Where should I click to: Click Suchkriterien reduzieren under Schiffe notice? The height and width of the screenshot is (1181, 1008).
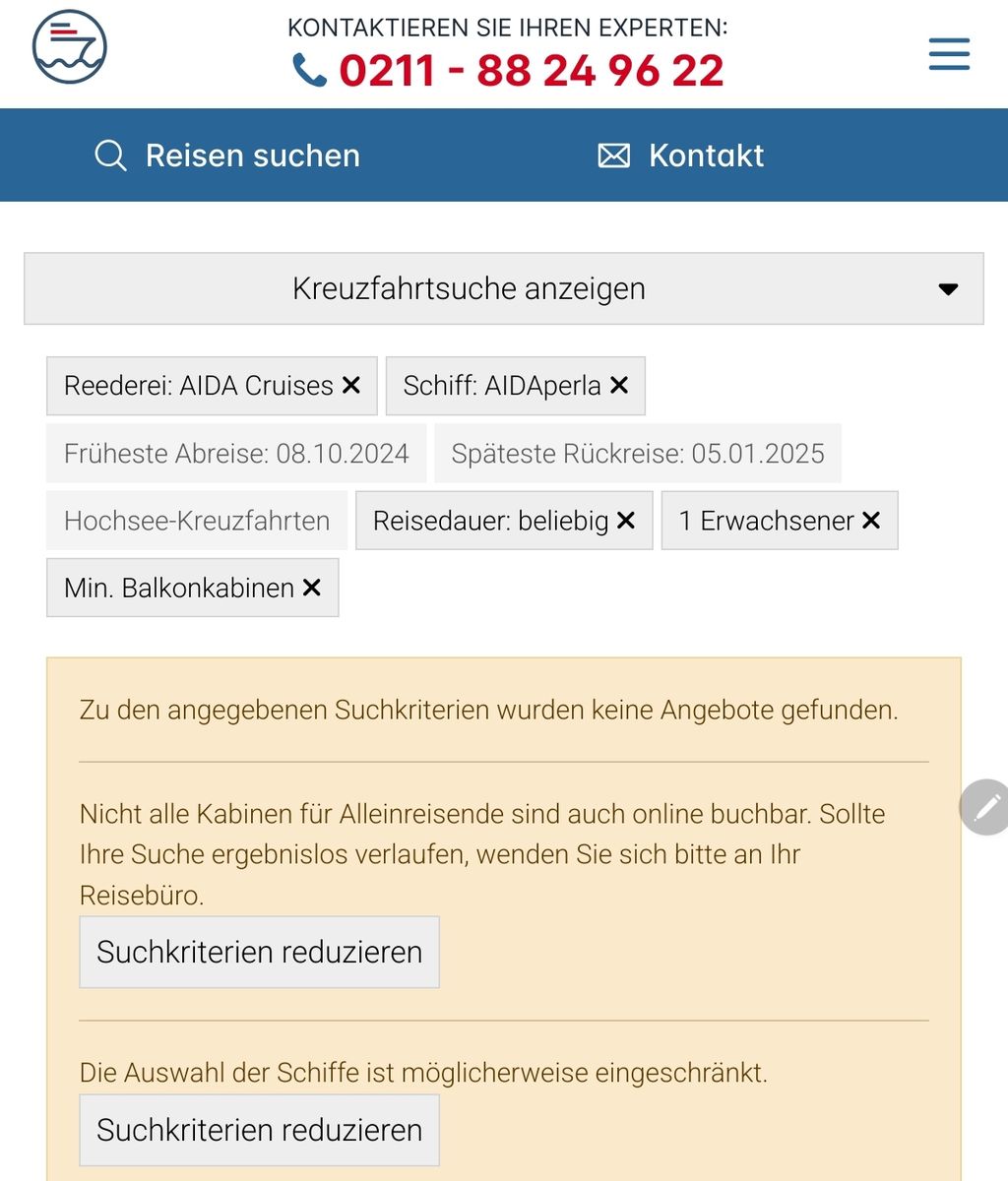[259, 1130]
